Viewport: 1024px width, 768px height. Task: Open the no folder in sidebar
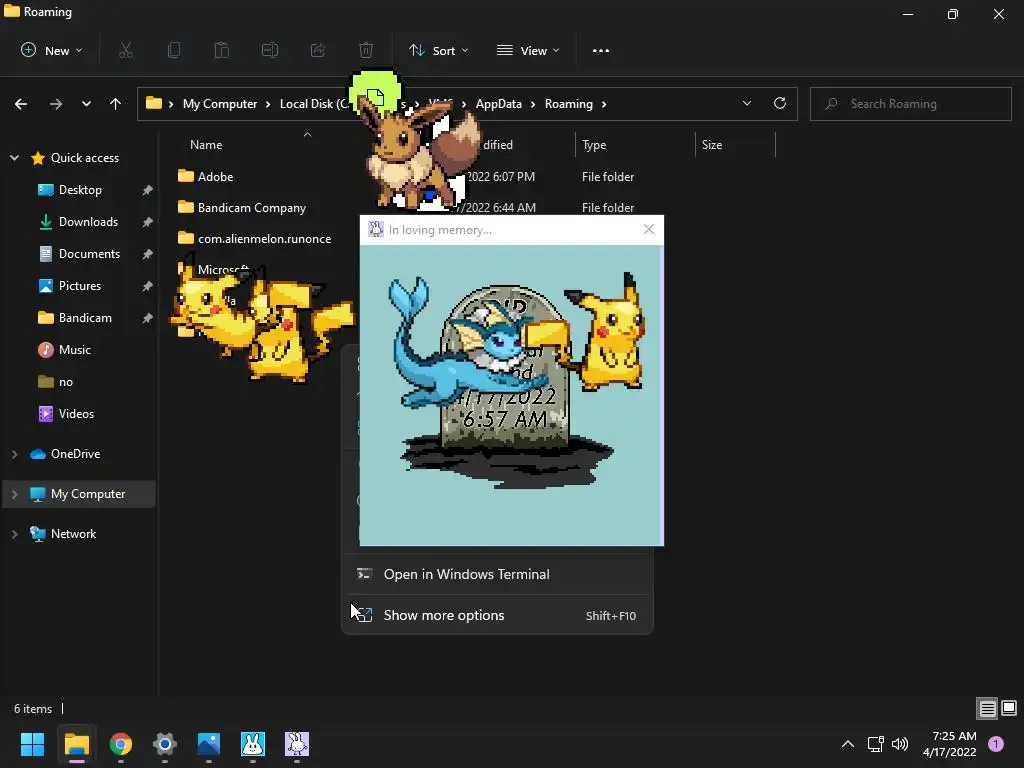click(x=65, y=382)
